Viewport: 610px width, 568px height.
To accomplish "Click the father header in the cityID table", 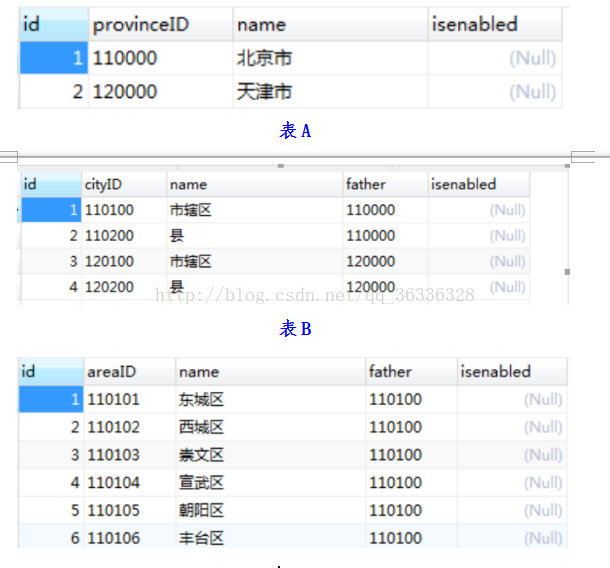I will coord(386,184).
